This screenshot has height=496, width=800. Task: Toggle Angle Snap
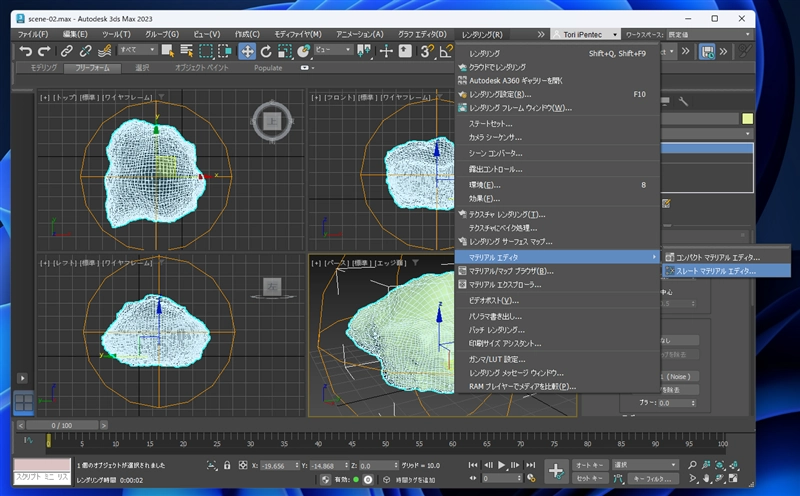coord(446,51)
